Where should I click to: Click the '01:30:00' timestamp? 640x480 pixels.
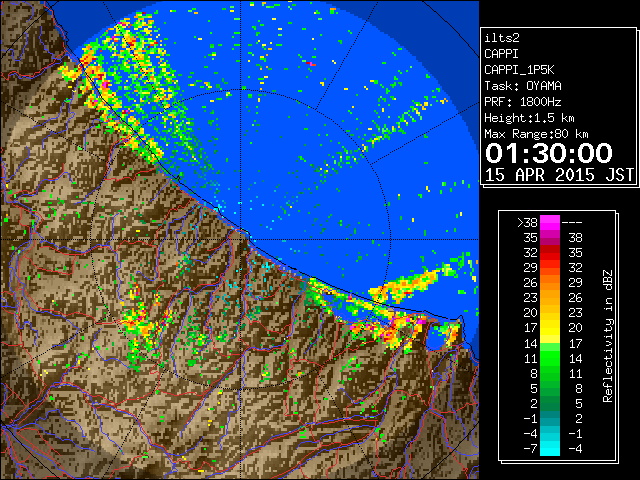point(549,153)
